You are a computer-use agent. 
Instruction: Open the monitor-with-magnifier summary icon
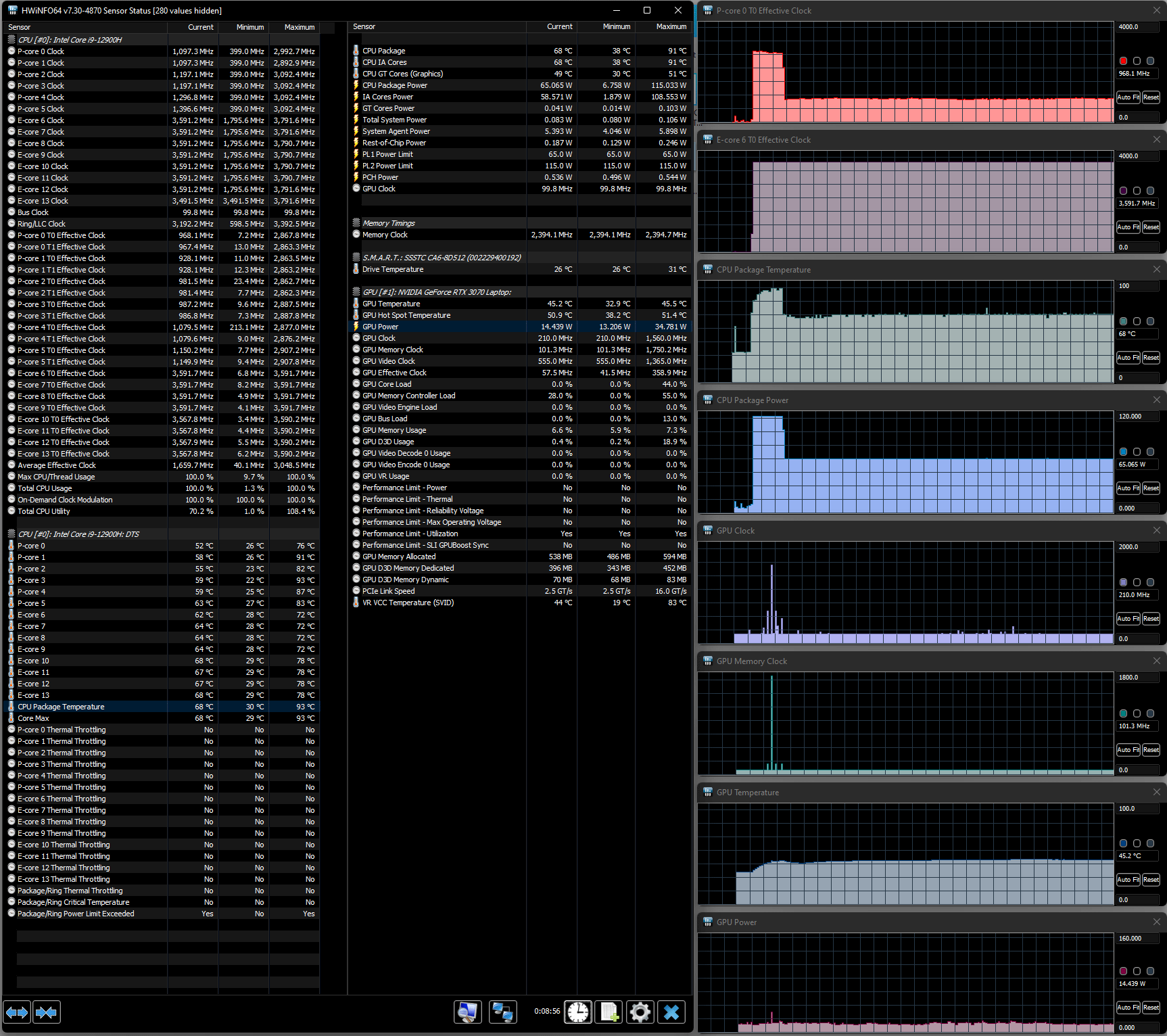click(x=468, y=1012)
